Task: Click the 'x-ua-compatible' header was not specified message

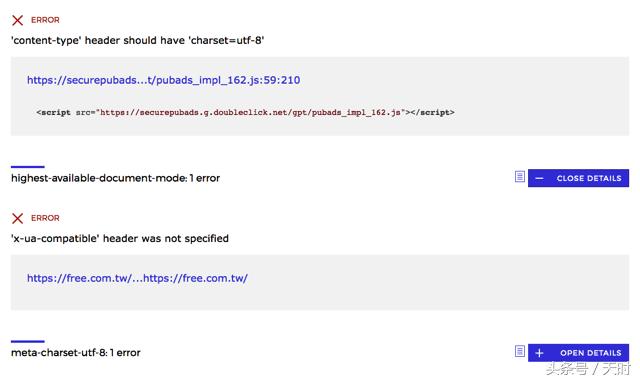Action: 120,238
